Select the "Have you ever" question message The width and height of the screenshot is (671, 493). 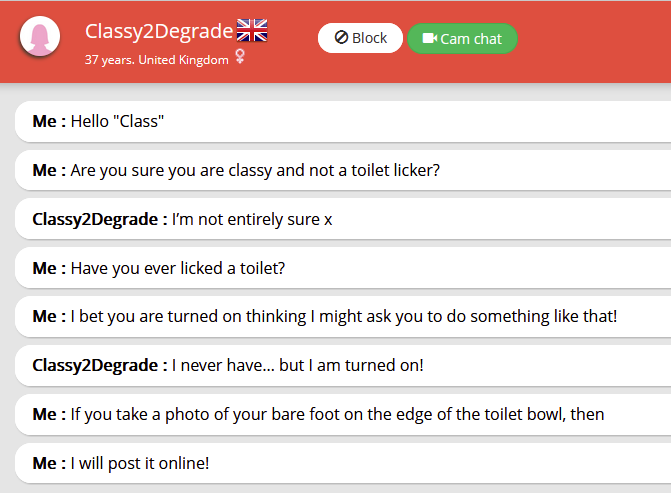(x=340, y=268)
